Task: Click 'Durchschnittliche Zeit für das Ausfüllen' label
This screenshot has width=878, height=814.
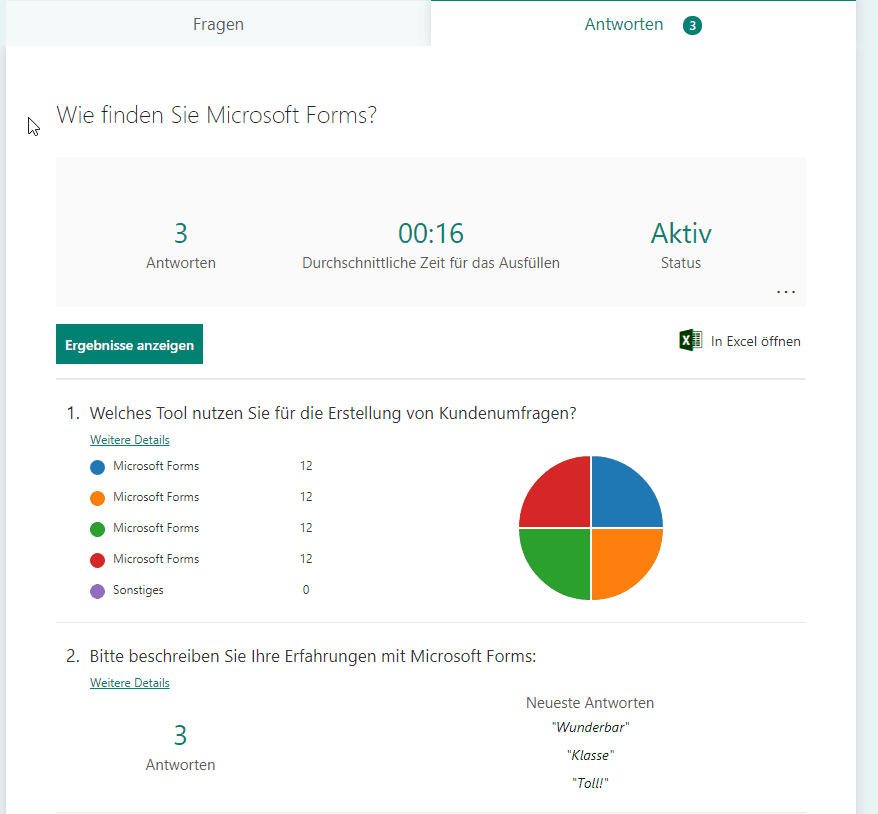Action: pyautogui.click(x=431, y=263)
